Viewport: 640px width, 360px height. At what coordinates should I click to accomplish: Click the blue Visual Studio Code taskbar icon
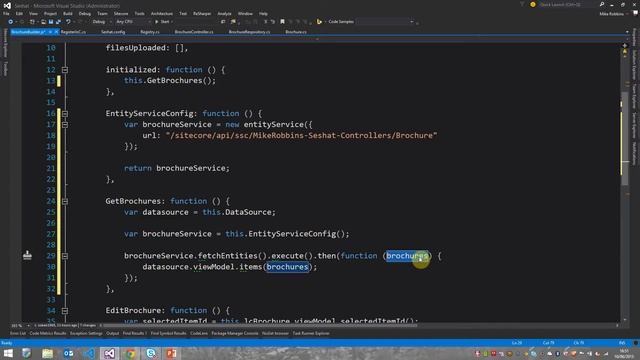tap(89, 353)
